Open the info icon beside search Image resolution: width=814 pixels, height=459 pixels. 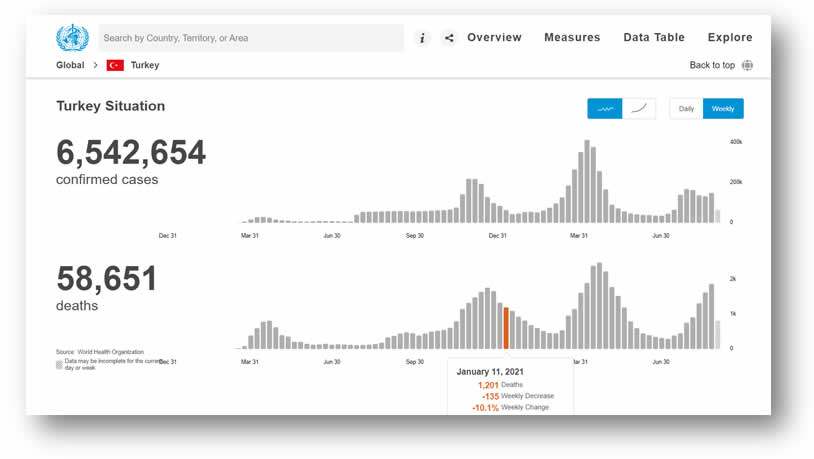click(422, 38)
